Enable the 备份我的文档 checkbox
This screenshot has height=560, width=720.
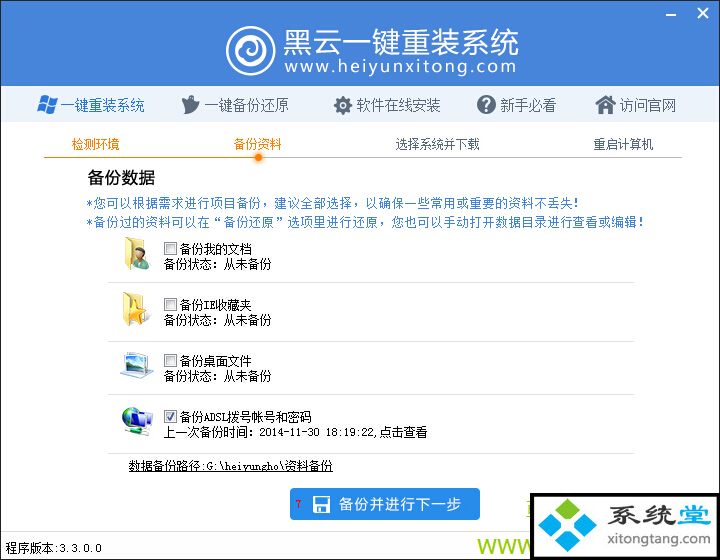point(170,249)
